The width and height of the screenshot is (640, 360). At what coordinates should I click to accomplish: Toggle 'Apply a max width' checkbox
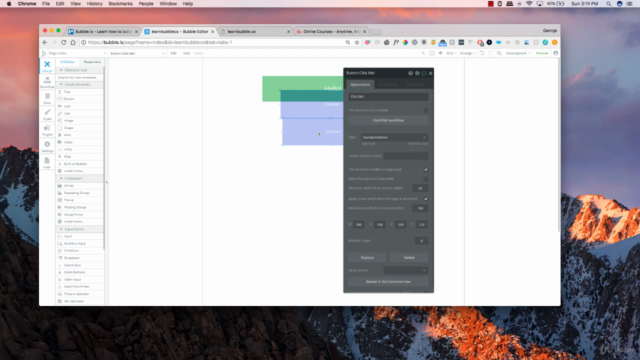tap(426, 199)
